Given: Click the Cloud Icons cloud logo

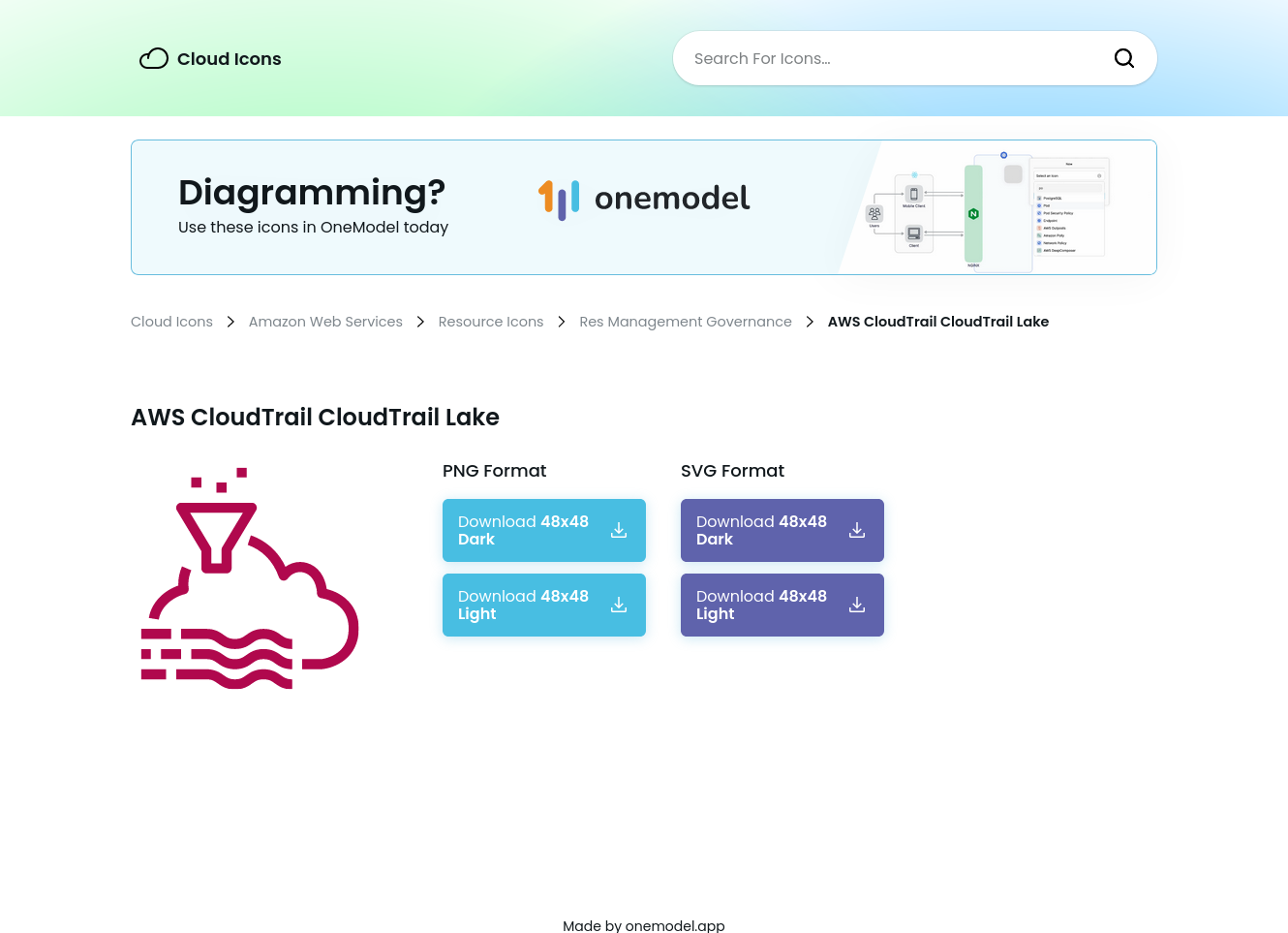Looking at the screenshot, I should [x=154, y=59].
